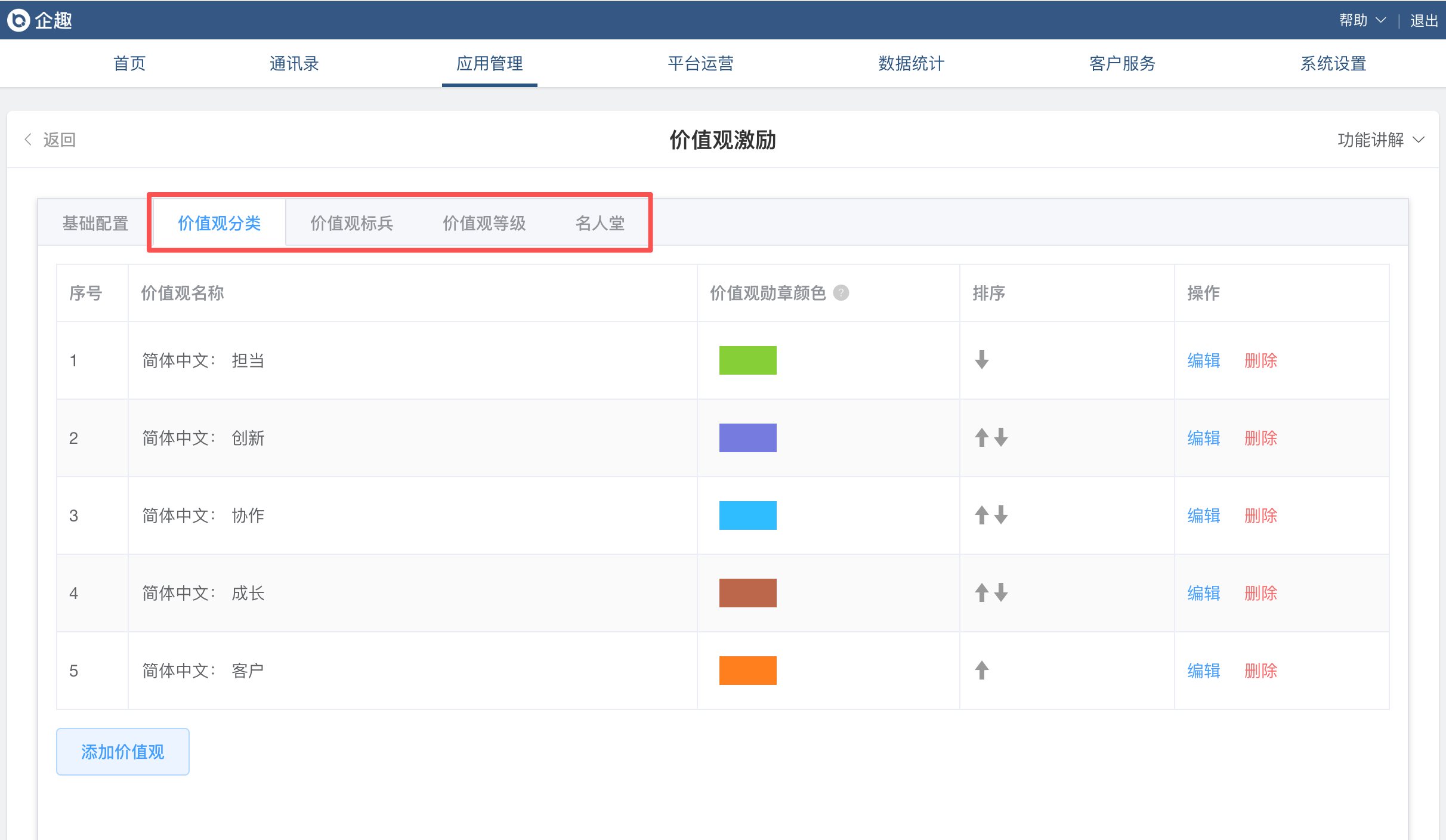Move 协作 row down with arrow
Viewport: 1446px width, 840px height.
tap(1001, 515)
